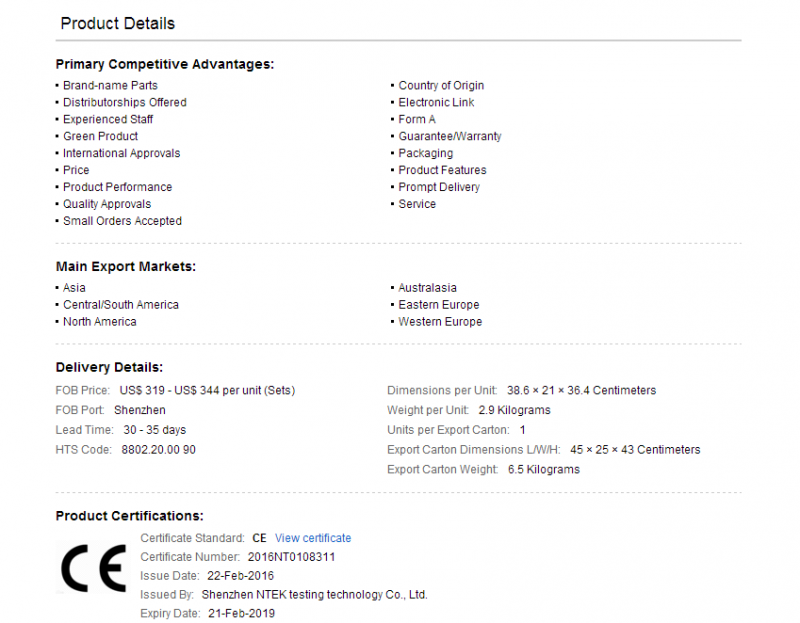Click the Product Details heading
This screenshot has height=623, width=800.
pyautogui.click(x=117, y=23)
